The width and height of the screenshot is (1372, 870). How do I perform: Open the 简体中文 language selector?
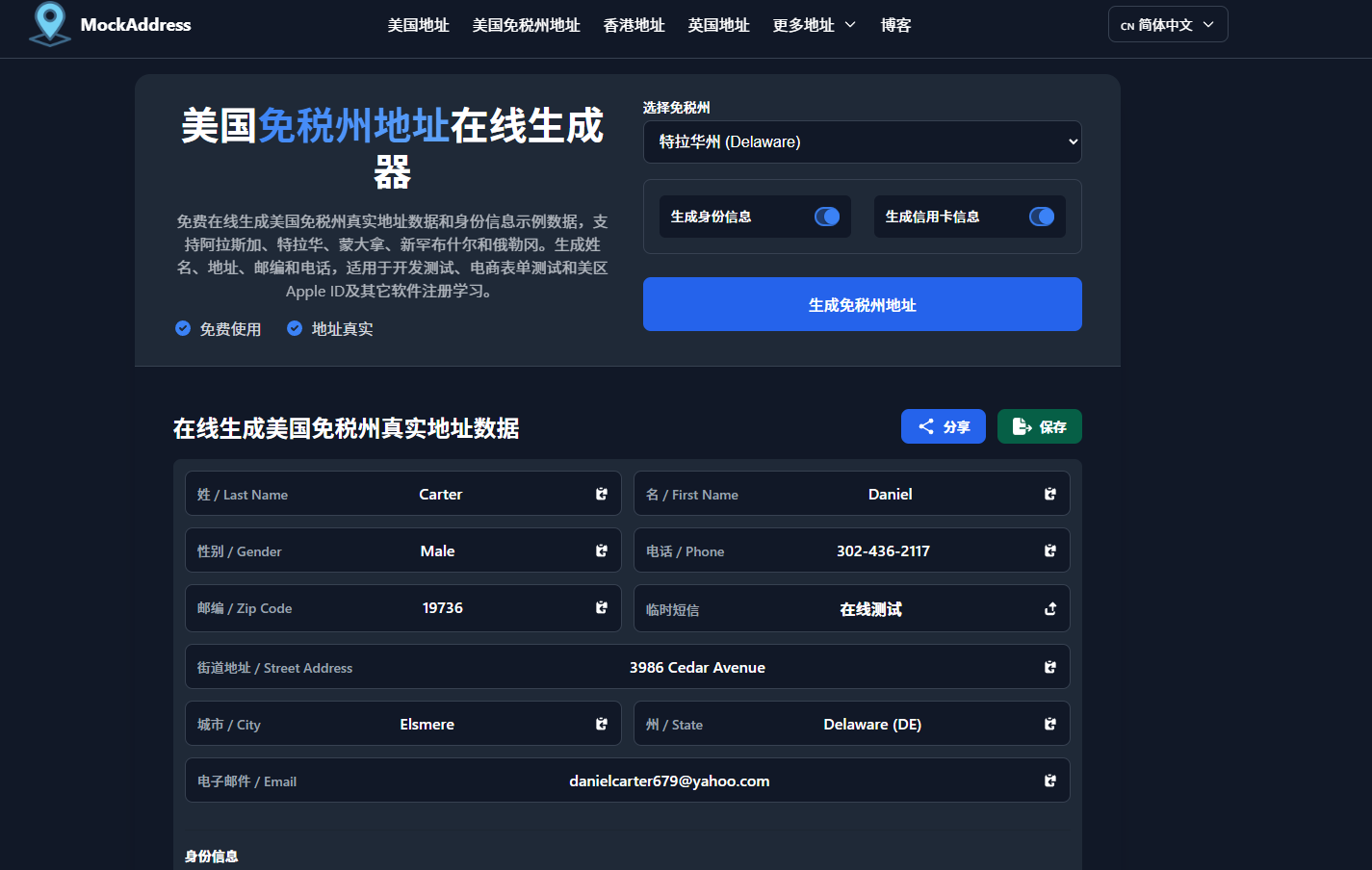coord(1167,24)
